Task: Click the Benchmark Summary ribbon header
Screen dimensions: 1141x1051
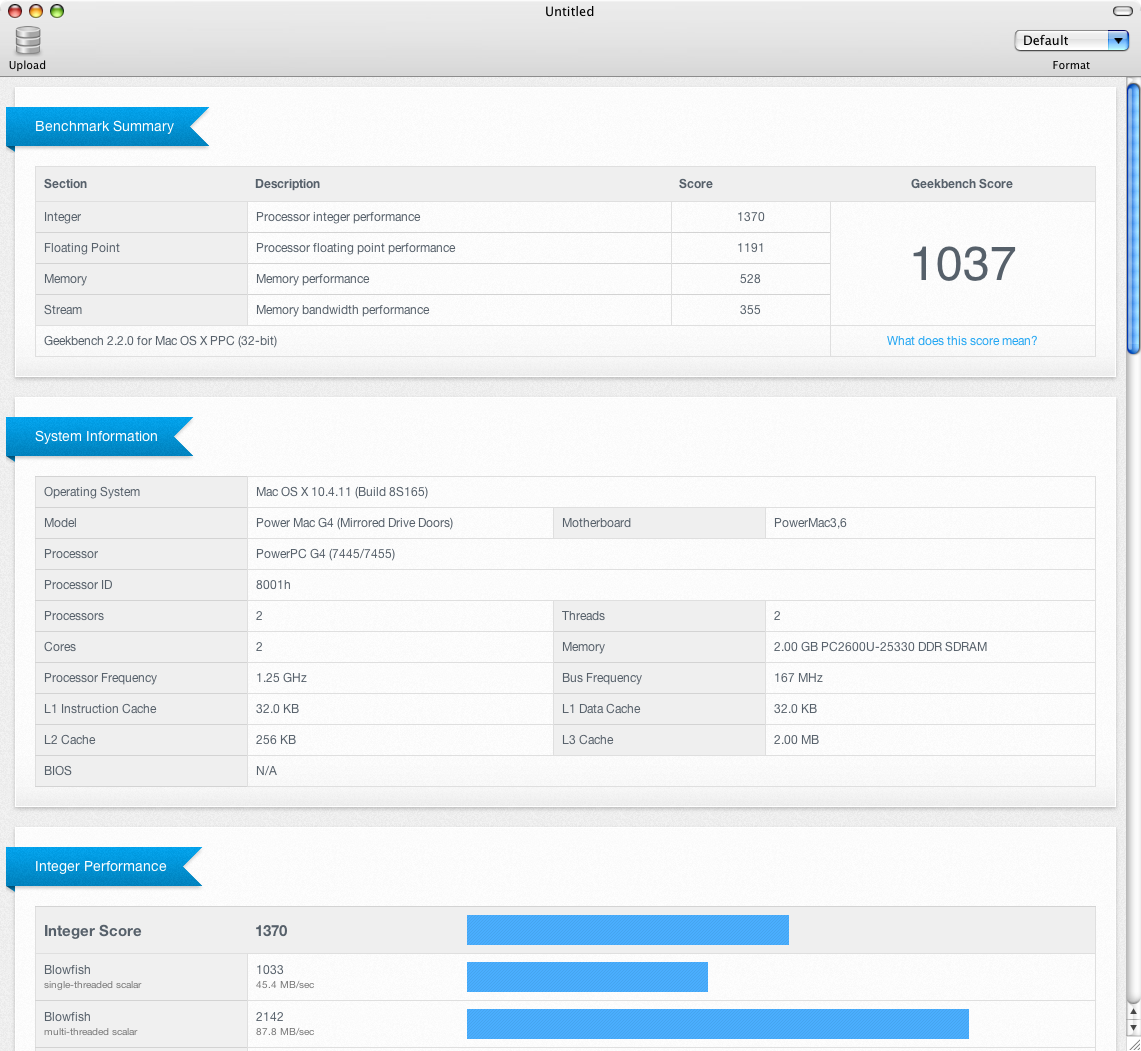Action: click(105, 127)
